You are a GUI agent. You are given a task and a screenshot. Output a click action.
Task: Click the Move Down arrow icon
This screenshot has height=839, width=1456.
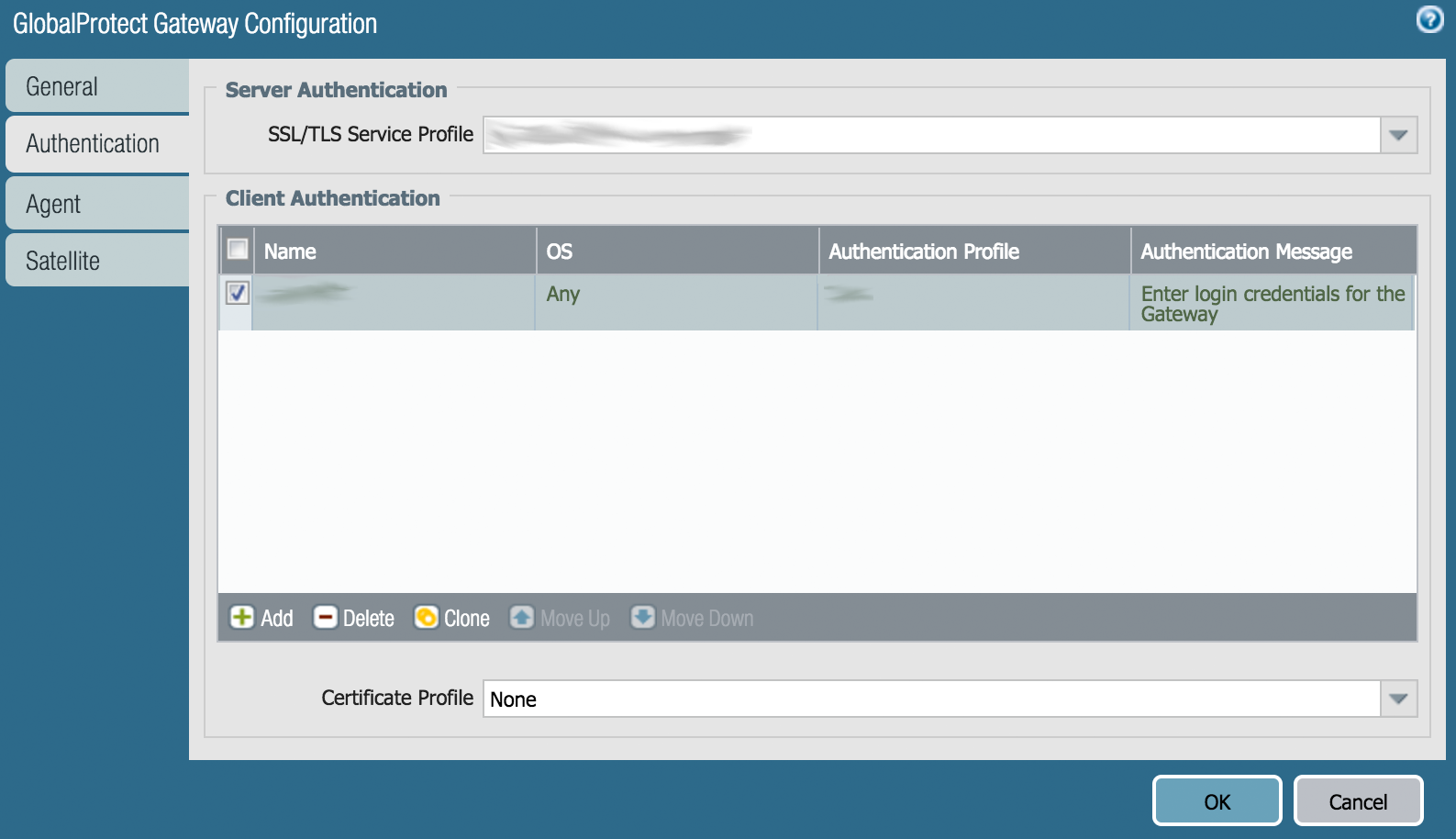click(642, 618)
